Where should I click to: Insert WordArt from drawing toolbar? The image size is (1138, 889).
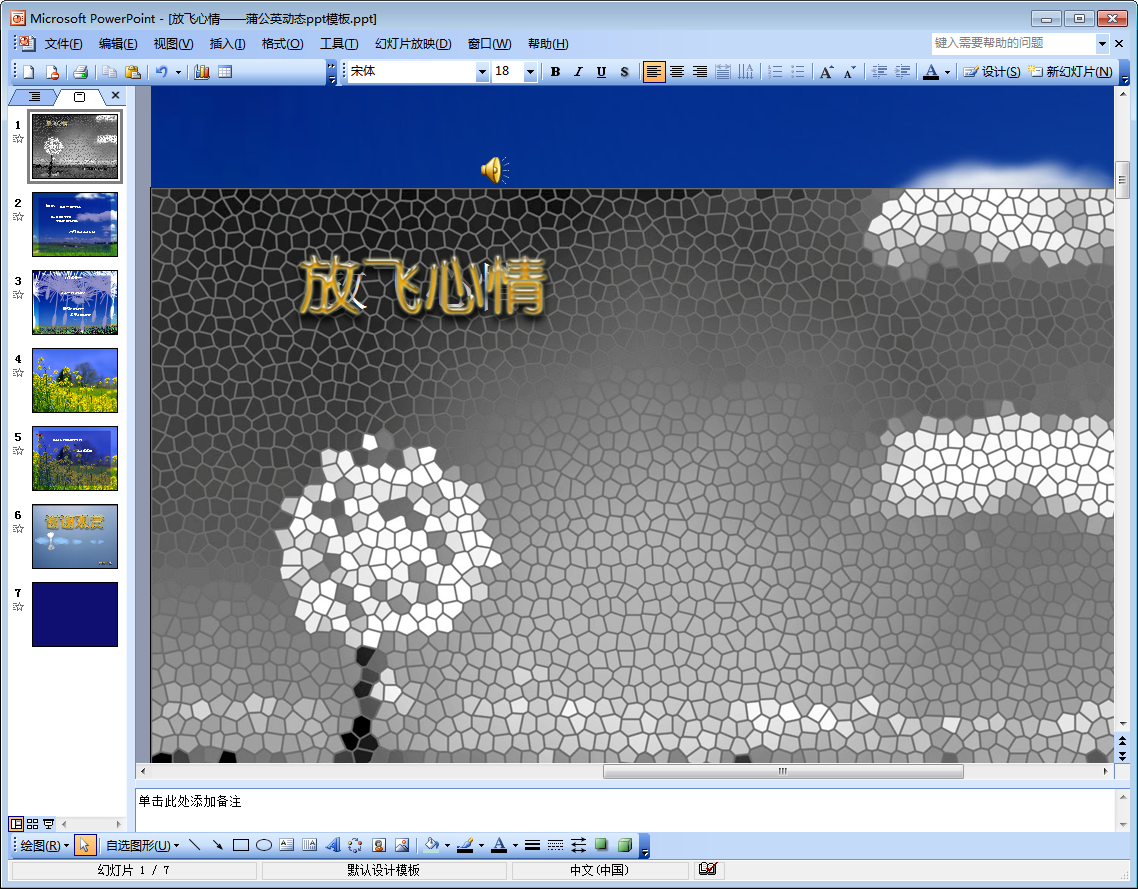click(x=333, y=845)
